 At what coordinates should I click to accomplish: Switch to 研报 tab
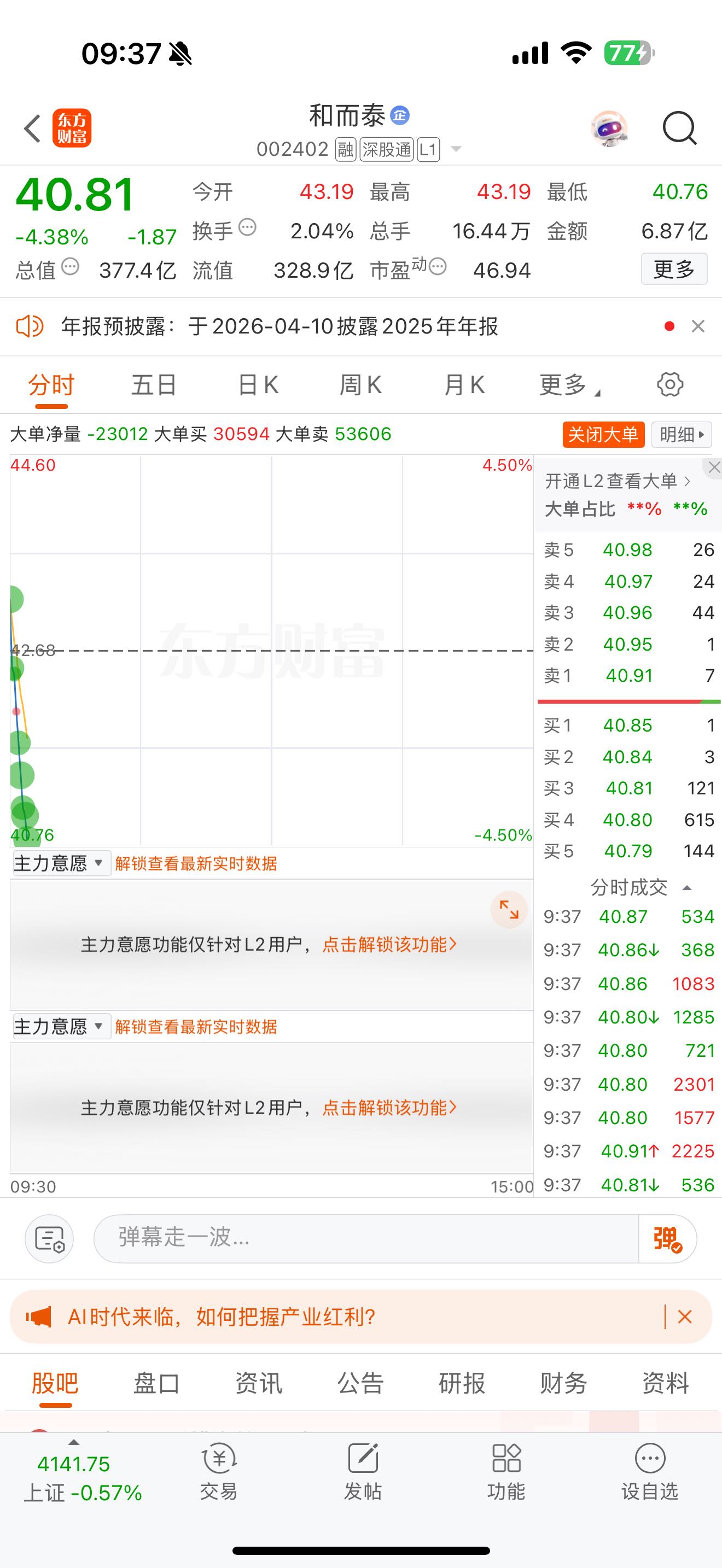[462, 1384]
